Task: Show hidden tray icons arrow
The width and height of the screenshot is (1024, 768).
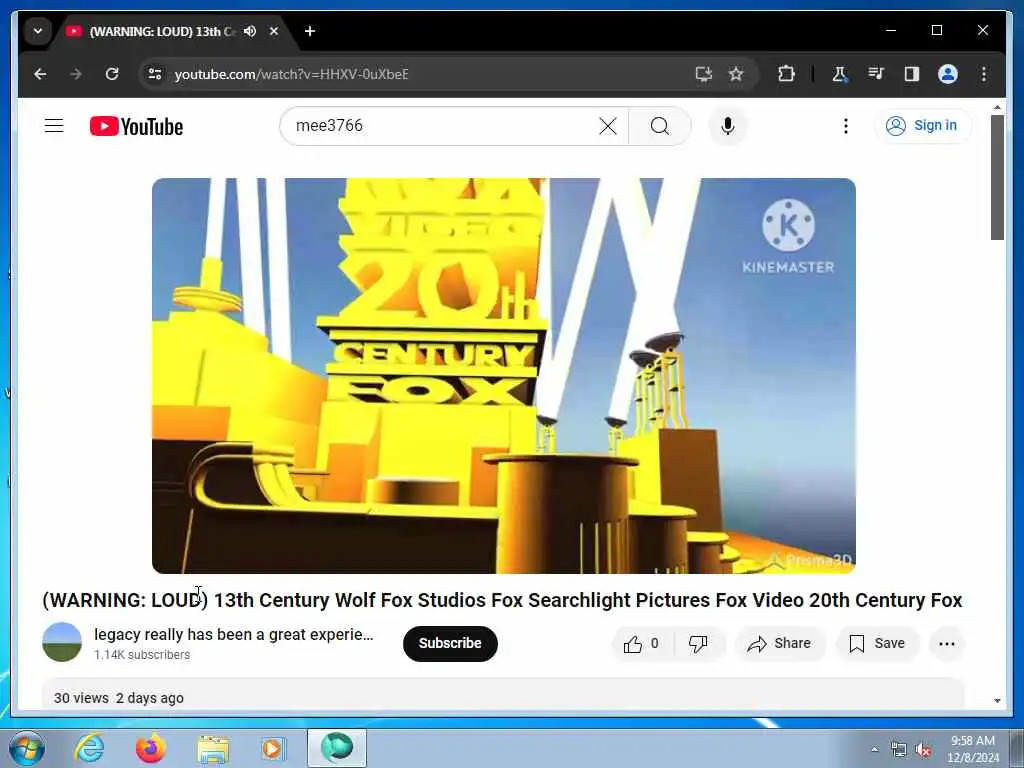Action: point(874,750)
